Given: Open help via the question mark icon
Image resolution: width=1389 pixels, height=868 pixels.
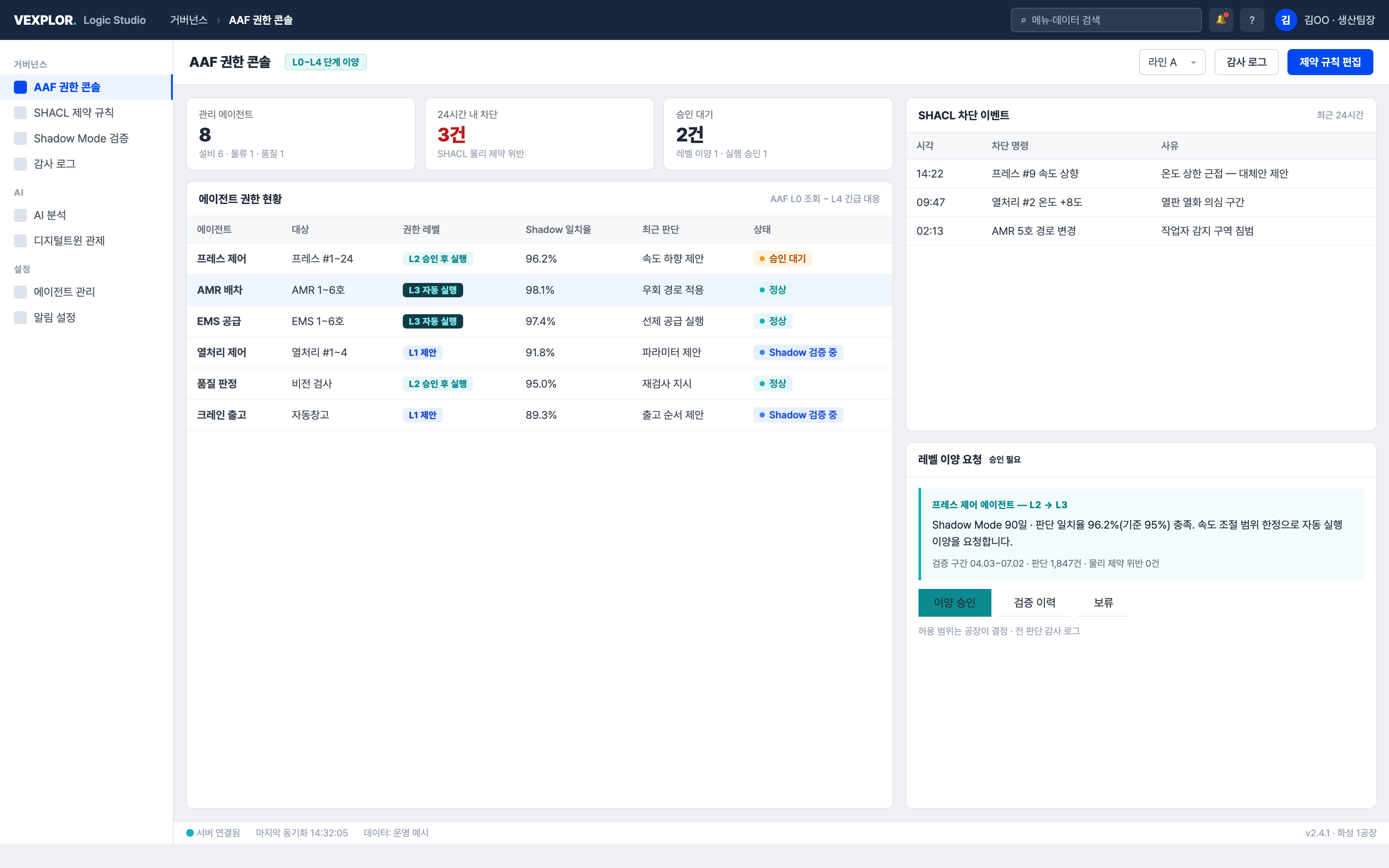Looking at the screenshot, I should (1252, 20).
